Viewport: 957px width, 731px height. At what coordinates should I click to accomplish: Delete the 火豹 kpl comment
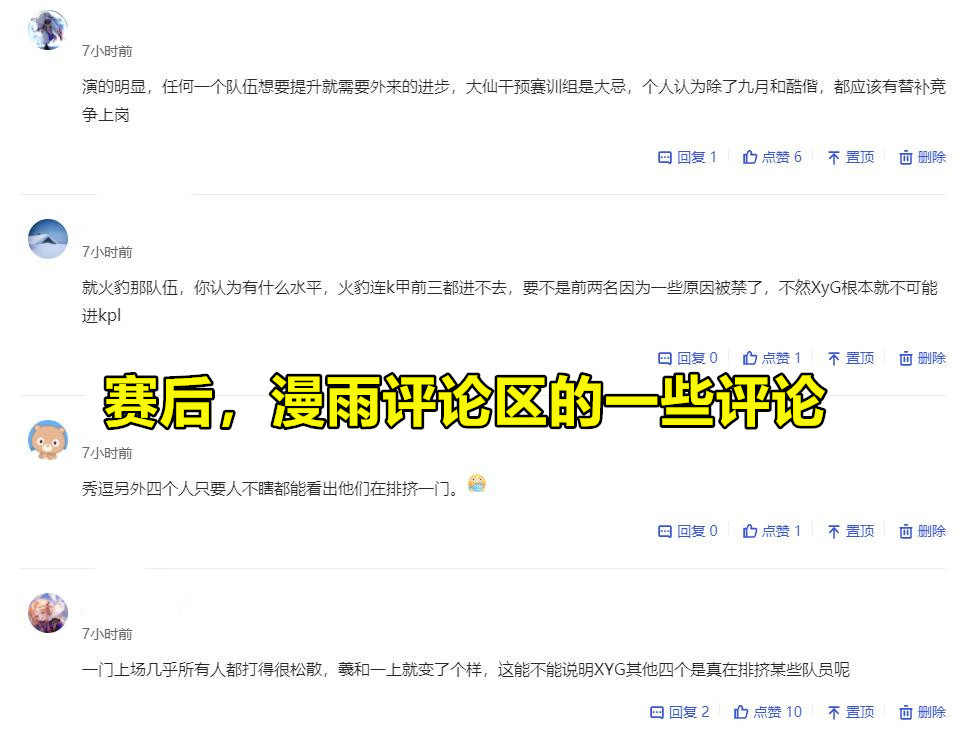[x=922, y=358]
